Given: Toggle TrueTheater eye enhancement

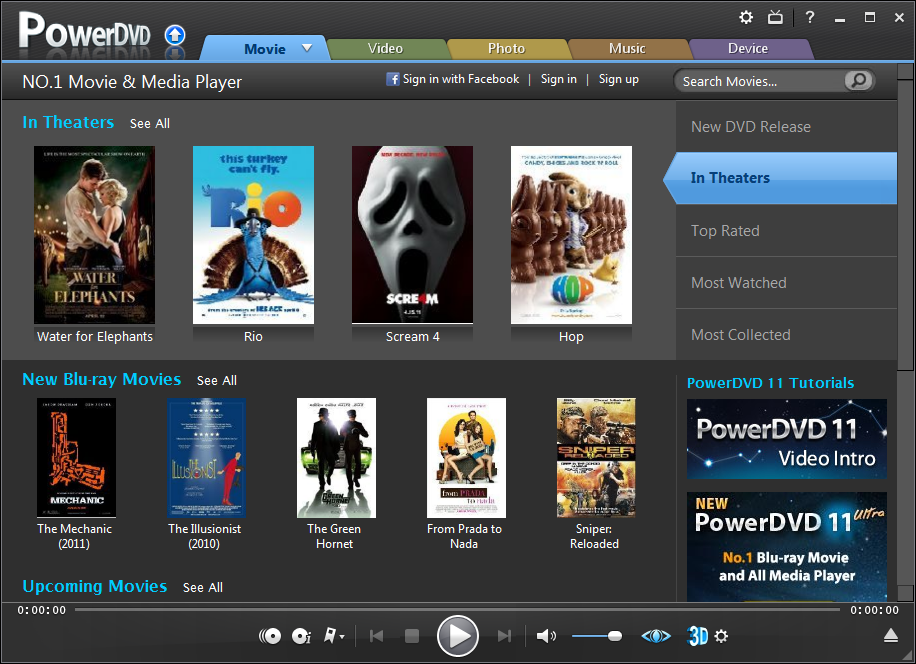Looking at the screenshot, I should pyautogui.click(x=656, y=636).
